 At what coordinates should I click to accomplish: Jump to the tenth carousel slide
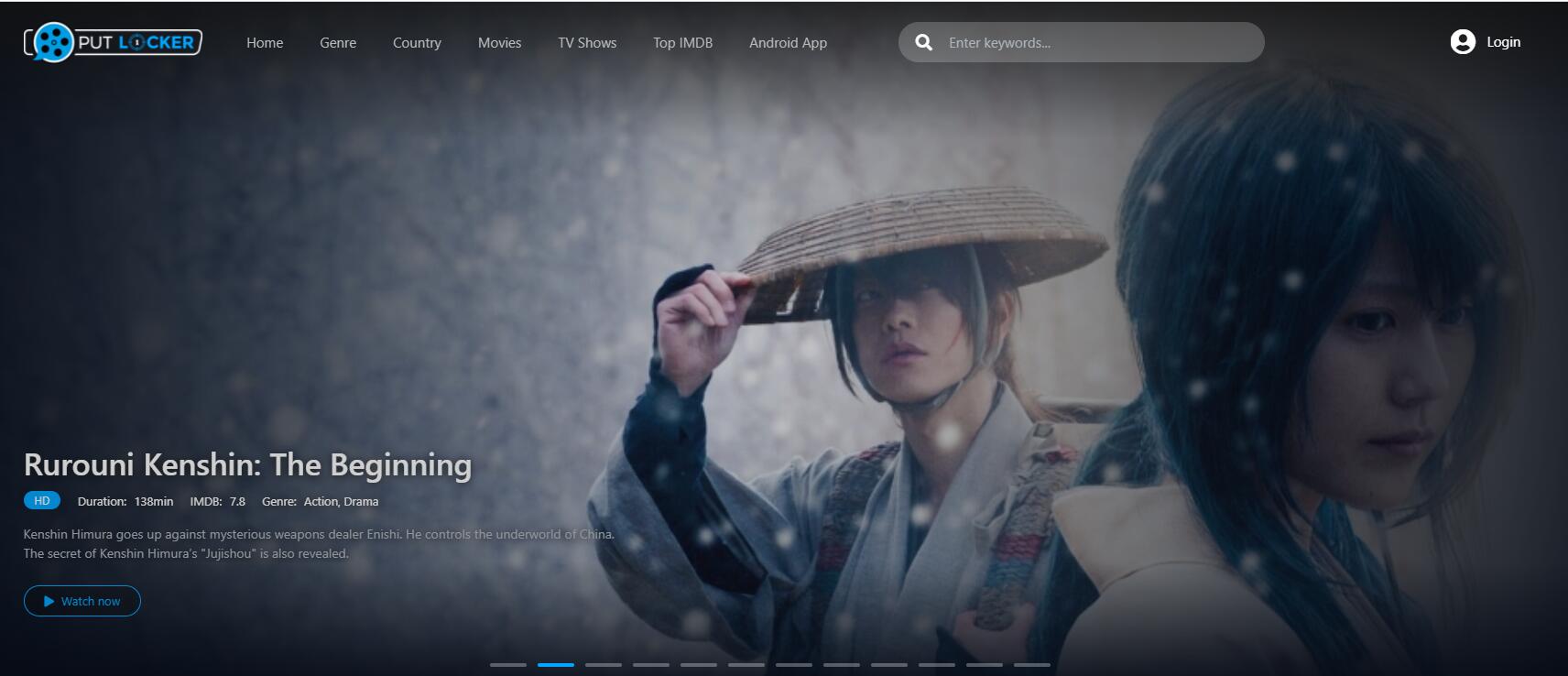[937, 664]
